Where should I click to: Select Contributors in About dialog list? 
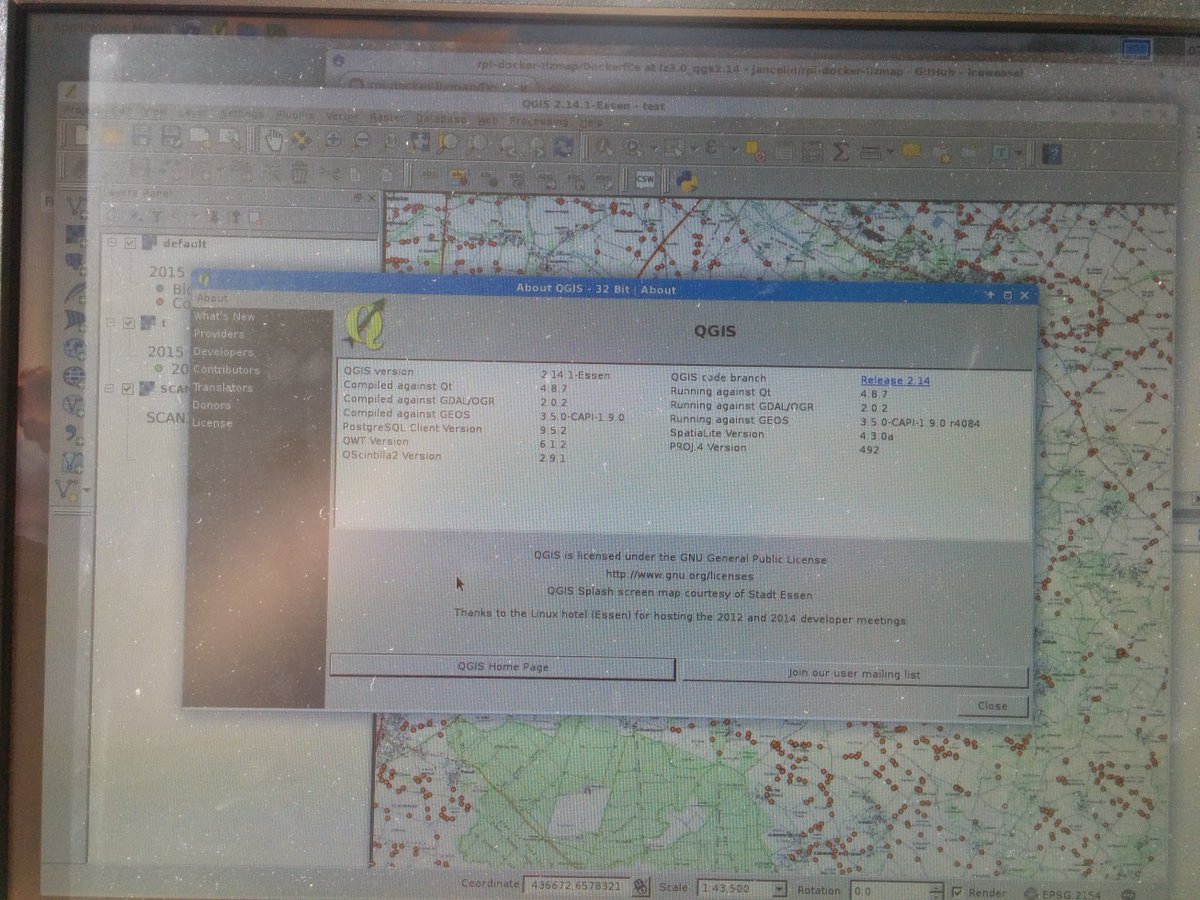(x=226, y=370)
